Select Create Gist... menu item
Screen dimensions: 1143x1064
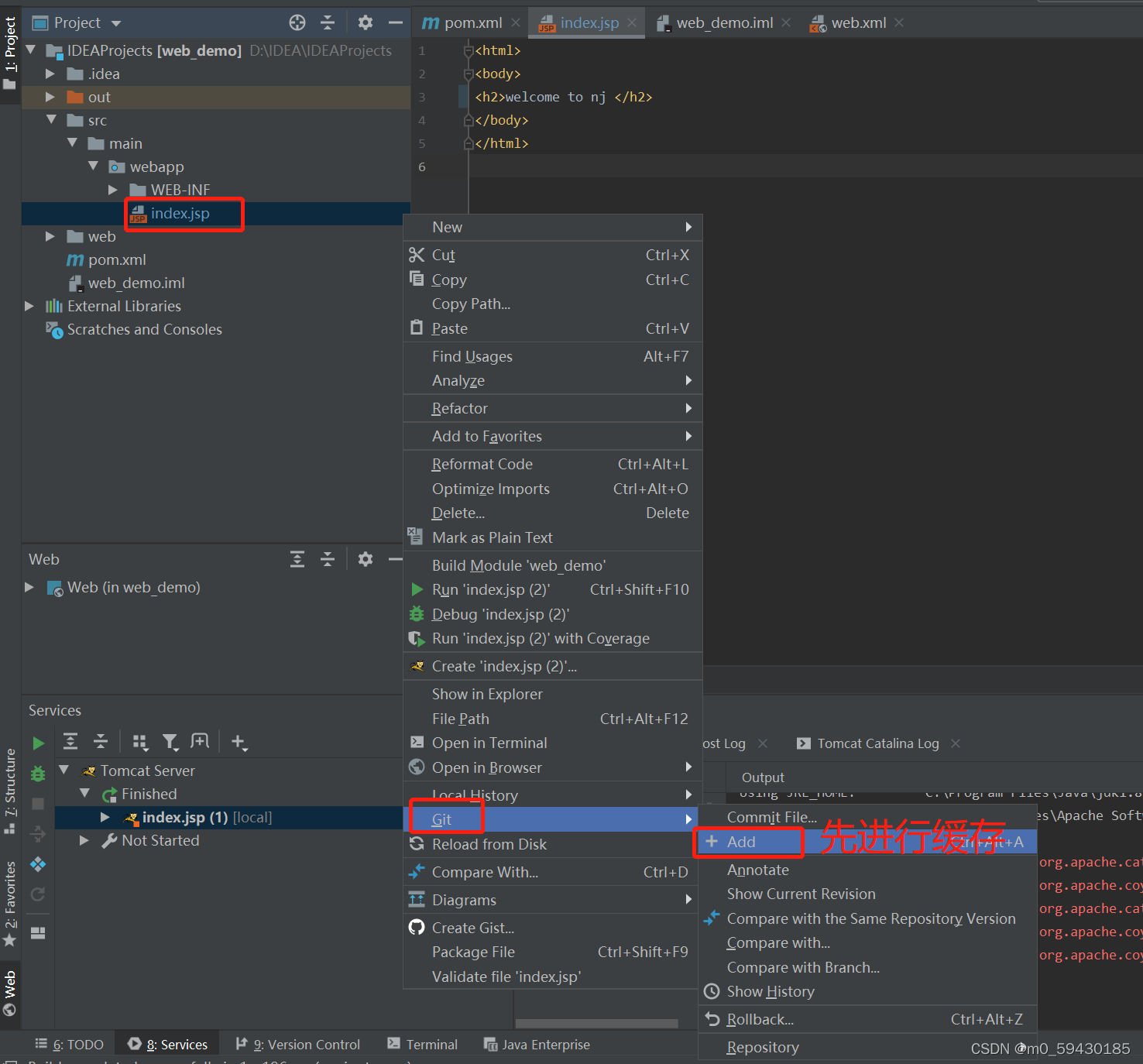[x=552, y=928]
